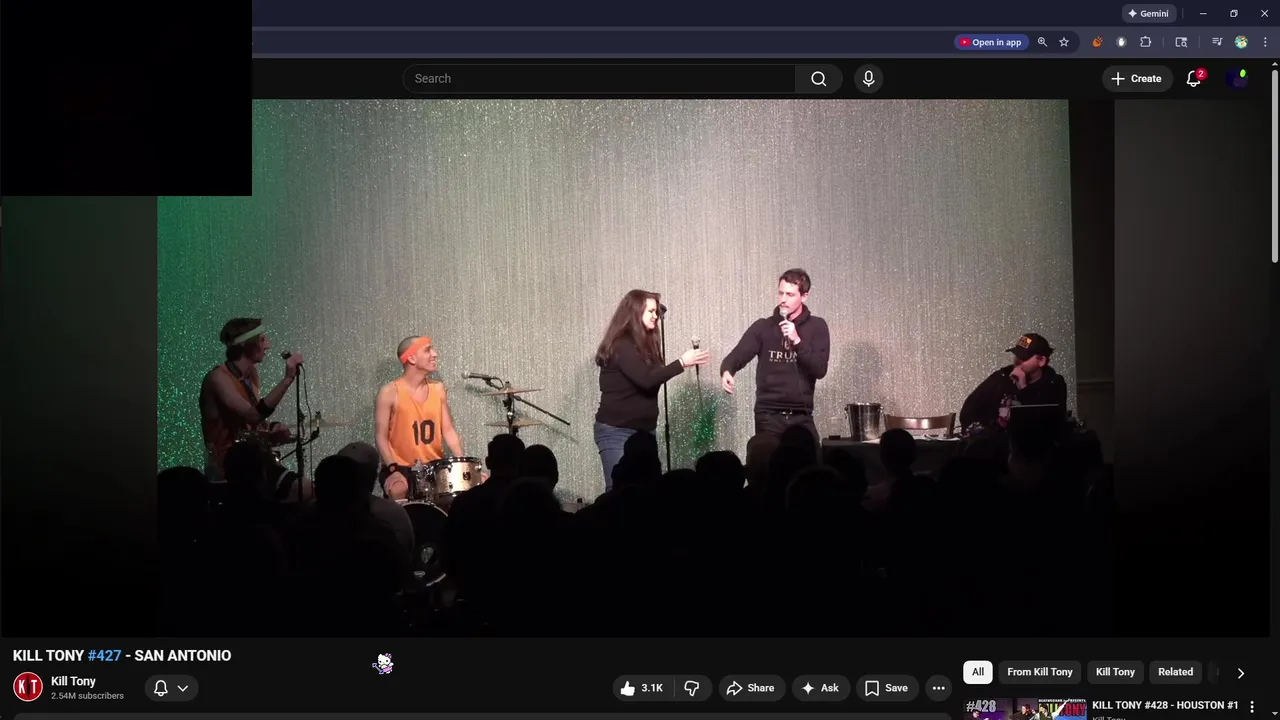The image size is (1280, 720).
Task: Click the video player to pause
Action: 634,367
